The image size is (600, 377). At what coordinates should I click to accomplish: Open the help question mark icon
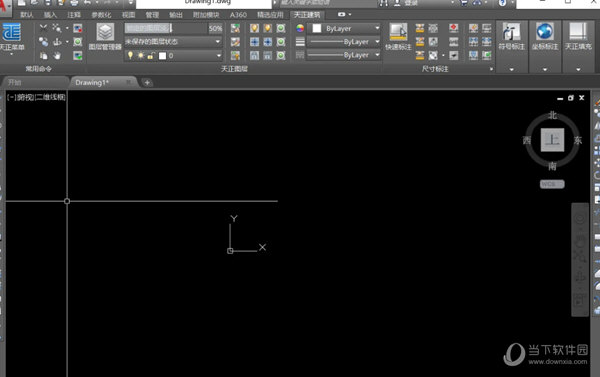pos(502,3)
